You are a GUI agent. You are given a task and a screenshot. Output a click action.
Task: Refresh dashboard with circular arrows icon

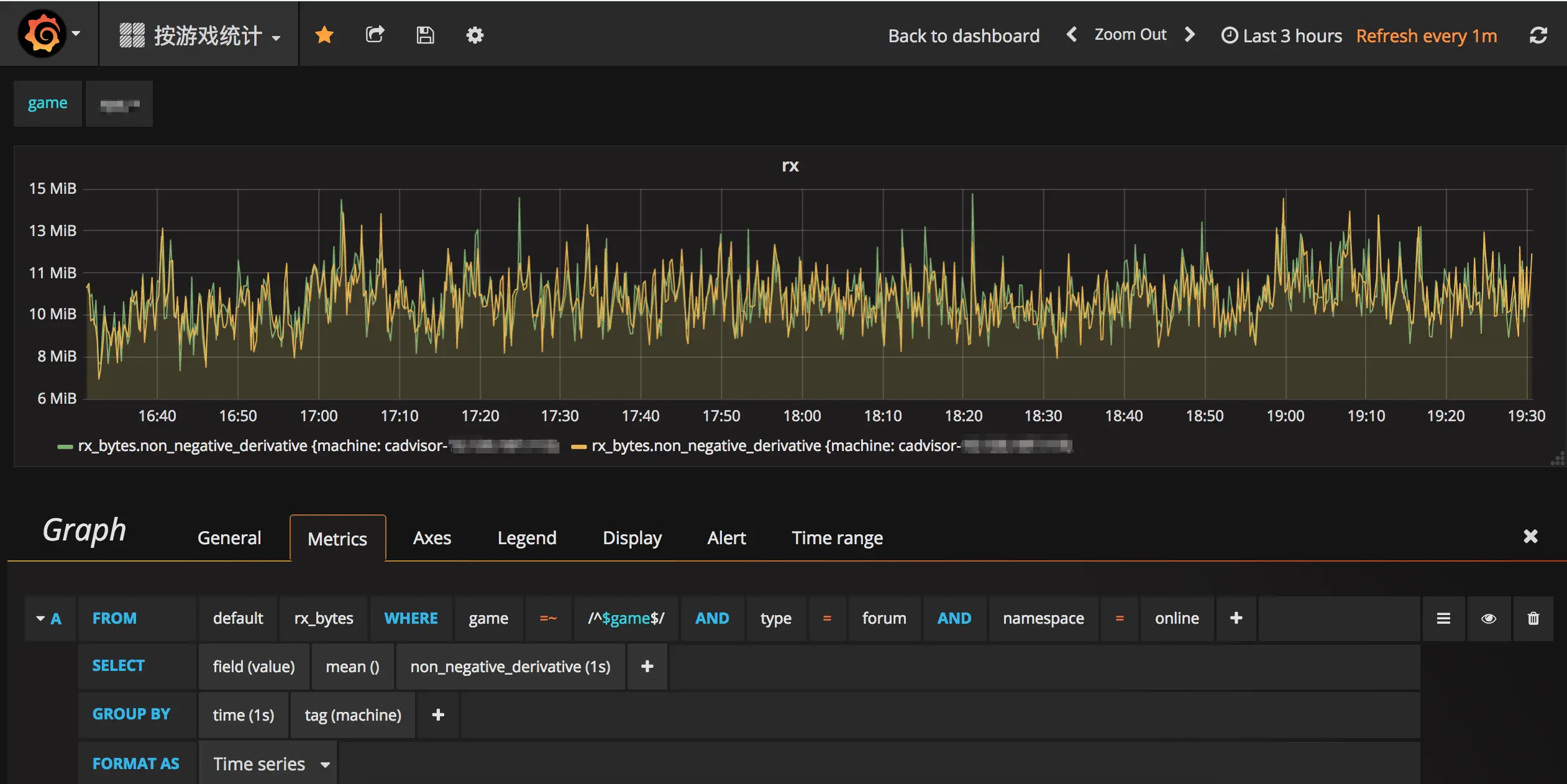(1538, 35)
